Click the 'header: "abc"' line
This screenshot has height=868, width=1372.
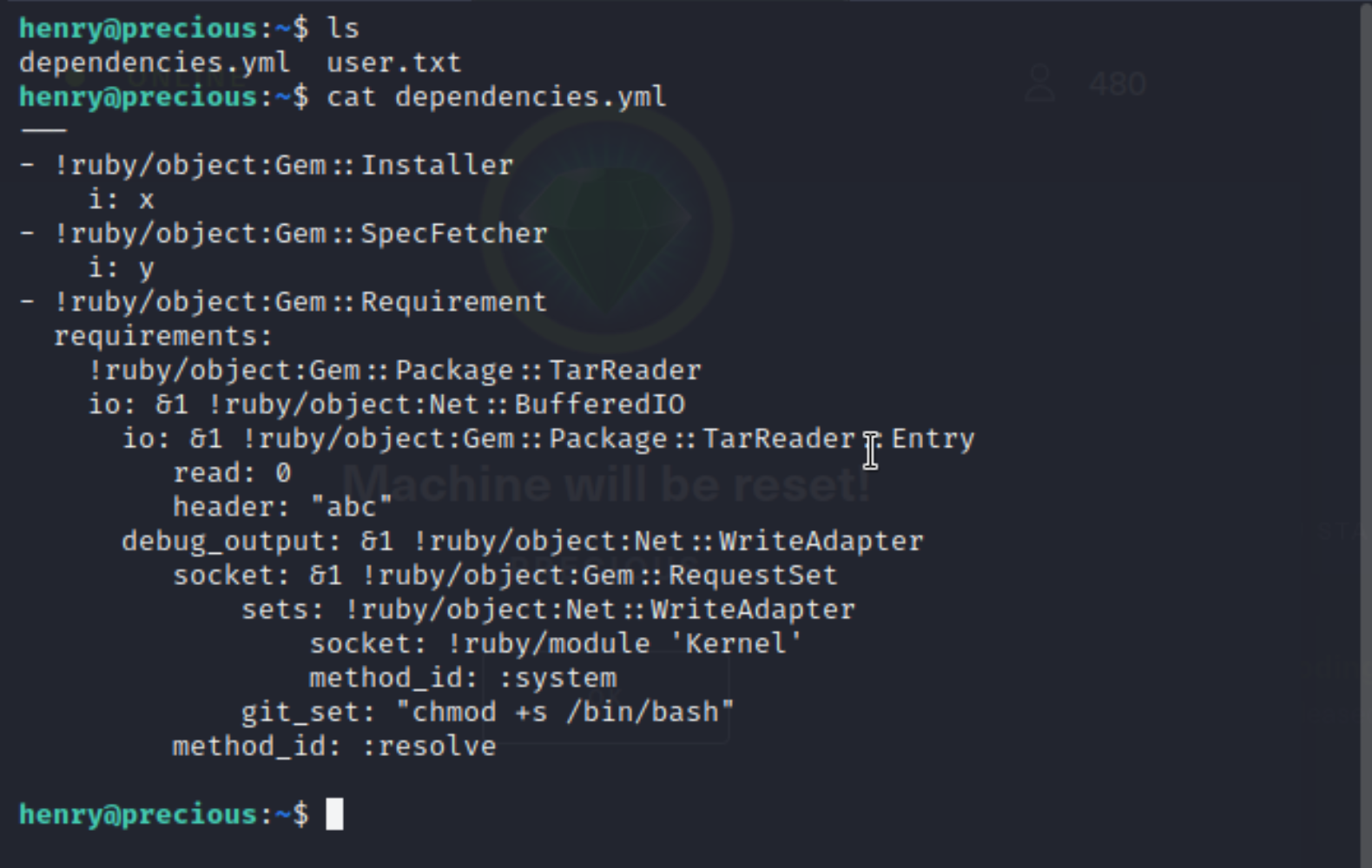point(282,507)
